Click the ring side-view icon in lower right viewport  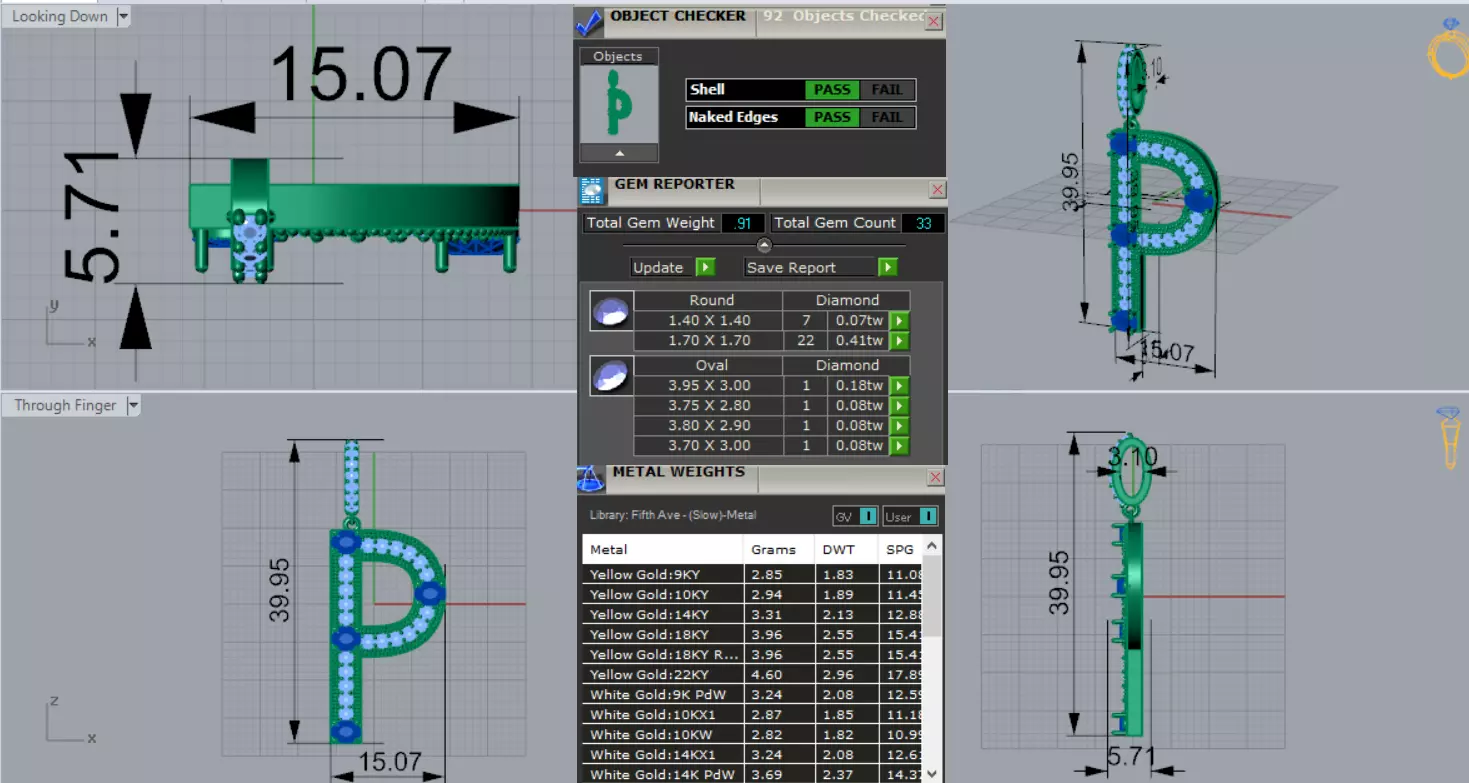click(x=1449, y=437)
